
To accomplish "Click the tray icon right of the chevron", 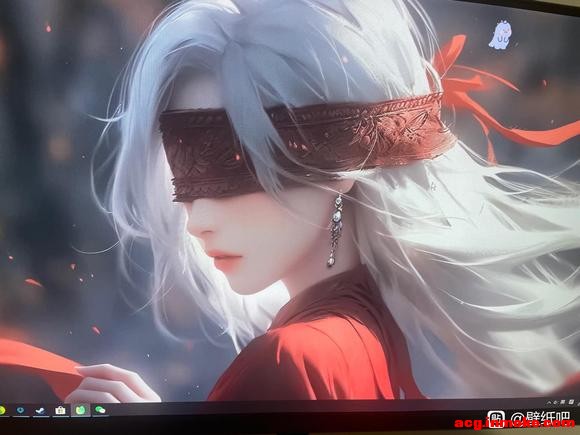I will click(555, 402).
